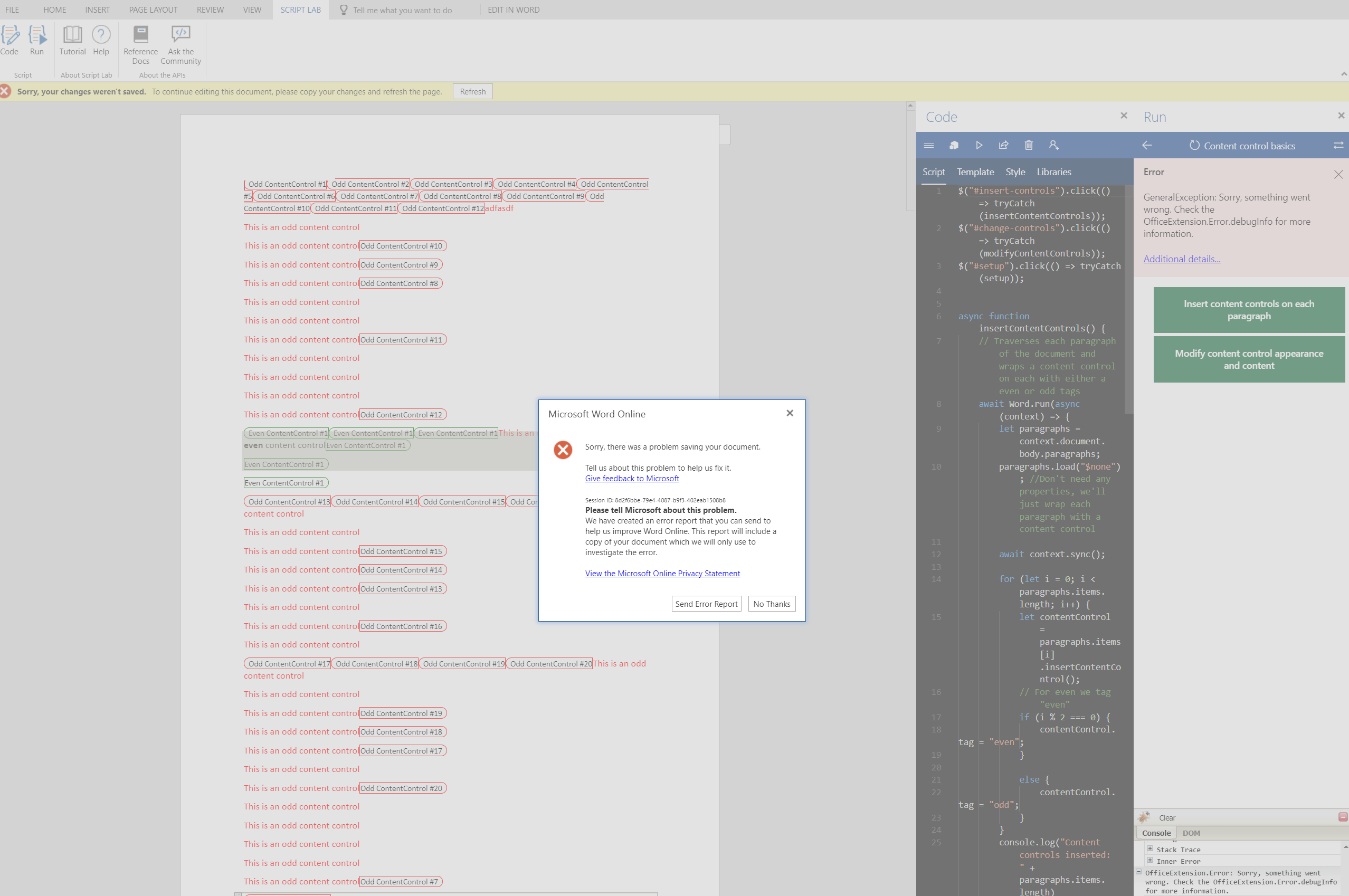Share the current snippet
Screen dimensions: 1349x896
(1004, 145)
